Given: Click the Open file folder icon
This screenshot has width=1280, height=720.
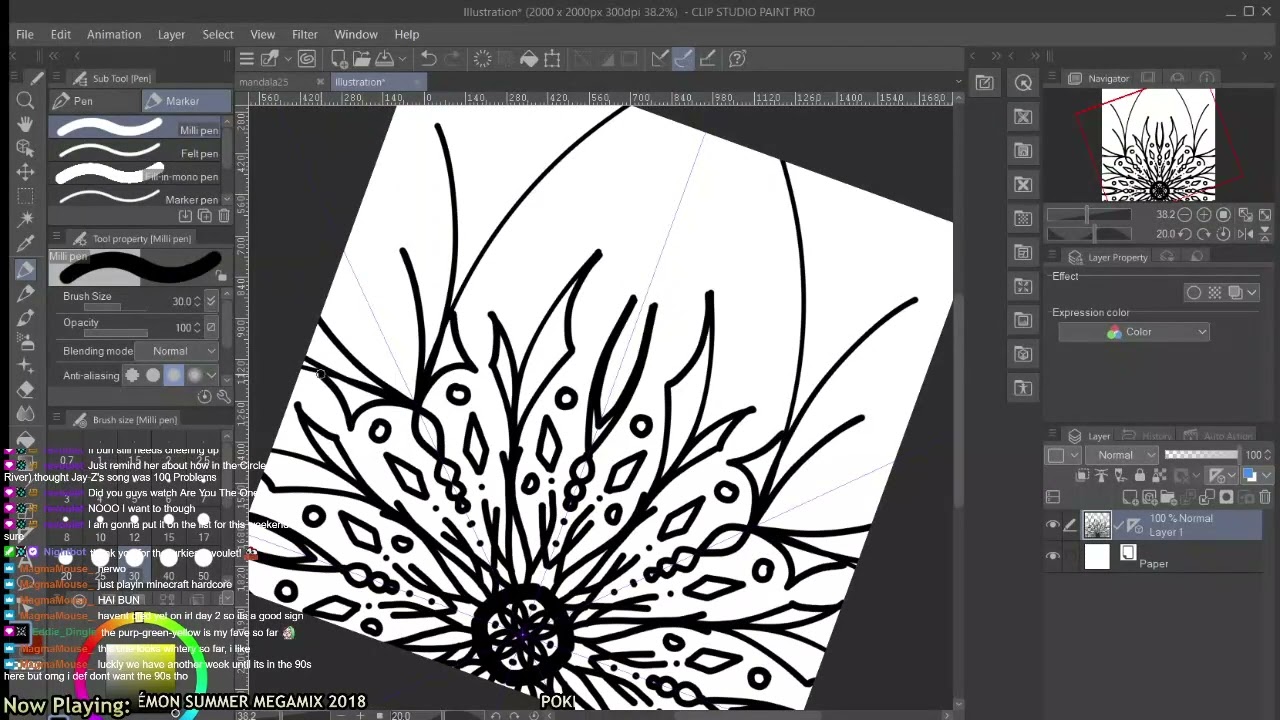Looking at the screenshot, I should (x=361, y=59).
